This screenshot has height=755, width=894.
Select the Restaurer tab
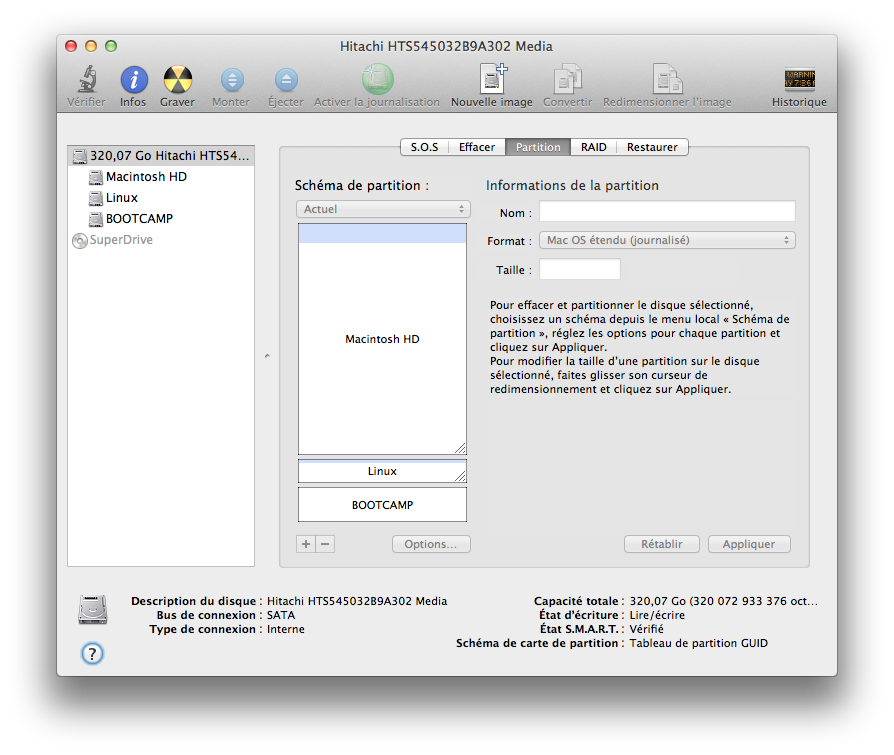(652, 147)
